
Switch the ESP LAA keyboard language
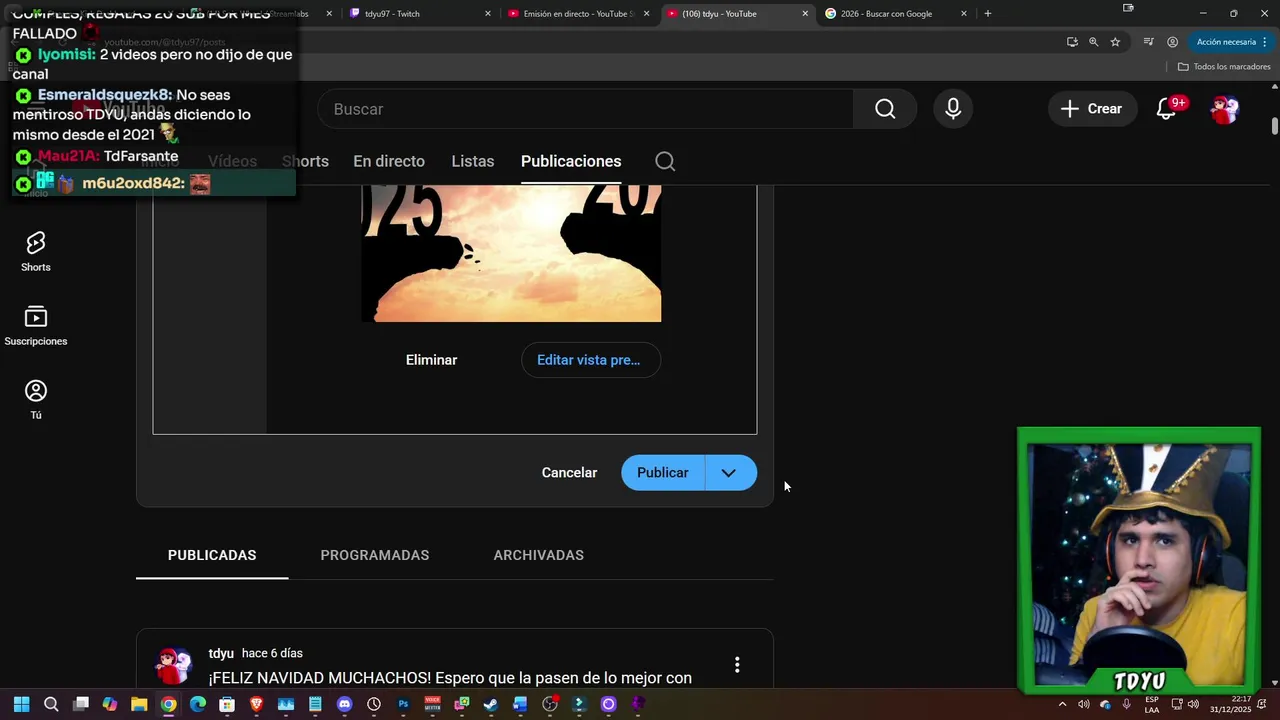point(1152,704)
